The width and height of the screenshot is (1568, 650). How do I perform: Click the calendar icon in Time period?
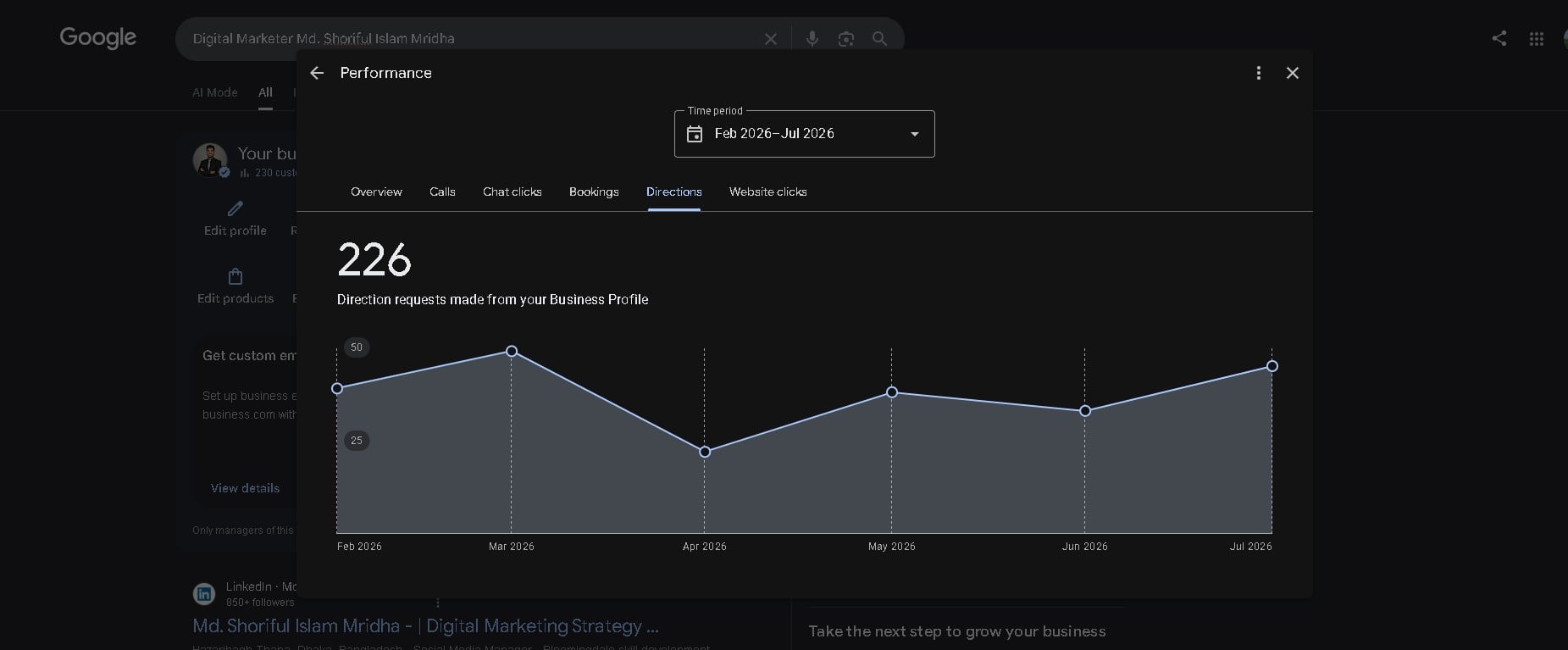pos(695,134)
